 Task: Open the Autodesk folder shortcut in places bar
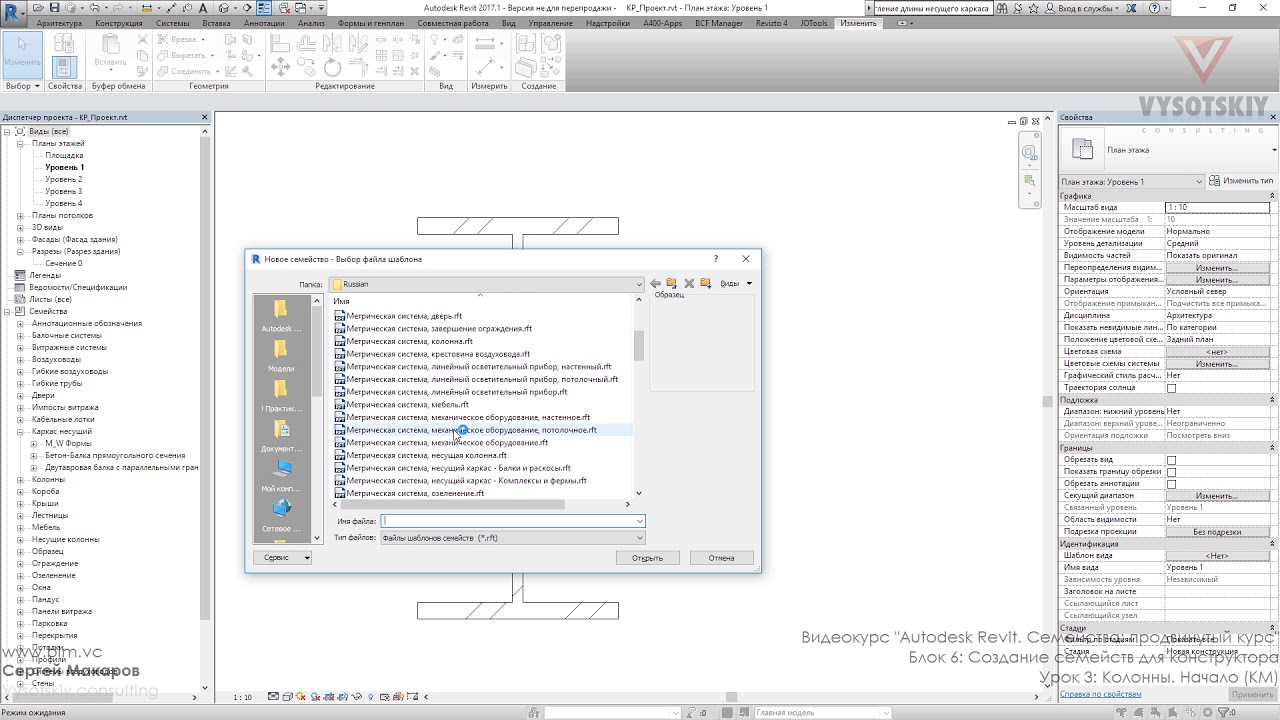[x=281, y=316]
